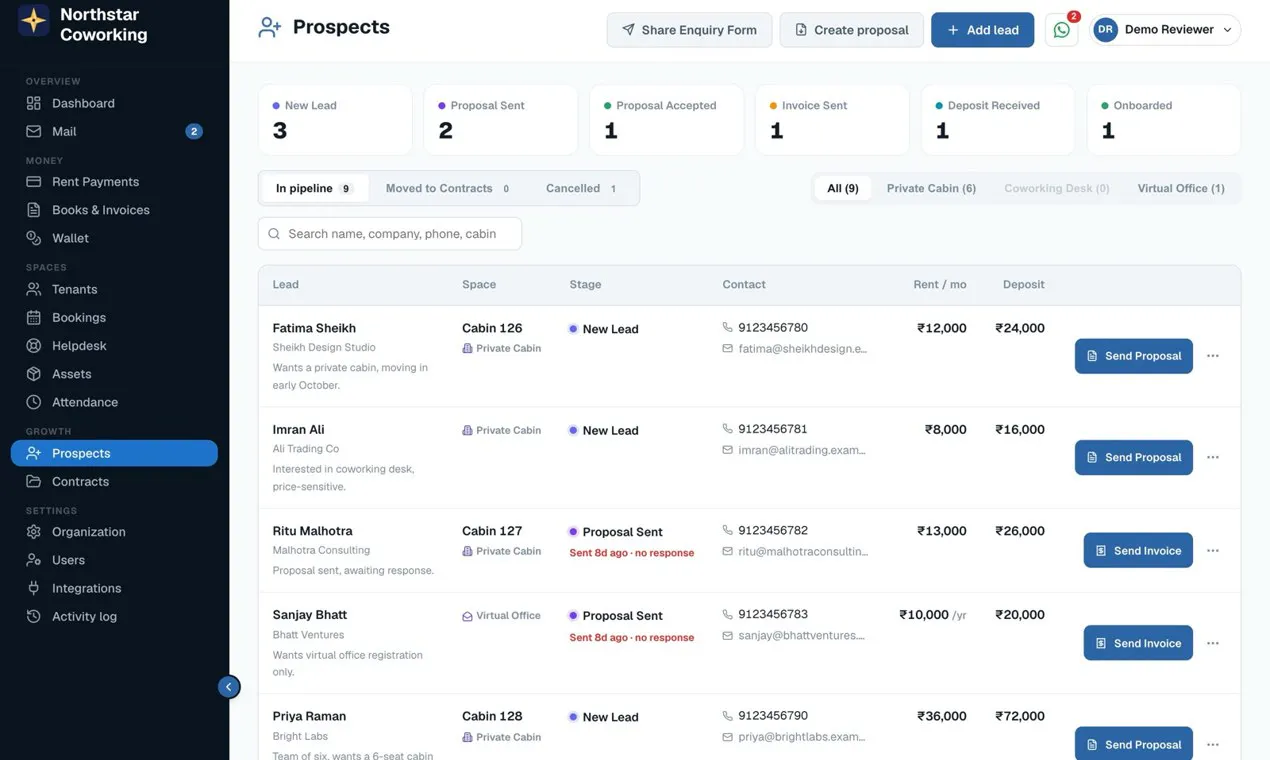
Task: Click the Contracts folder icon
Action: click(34, 481)
